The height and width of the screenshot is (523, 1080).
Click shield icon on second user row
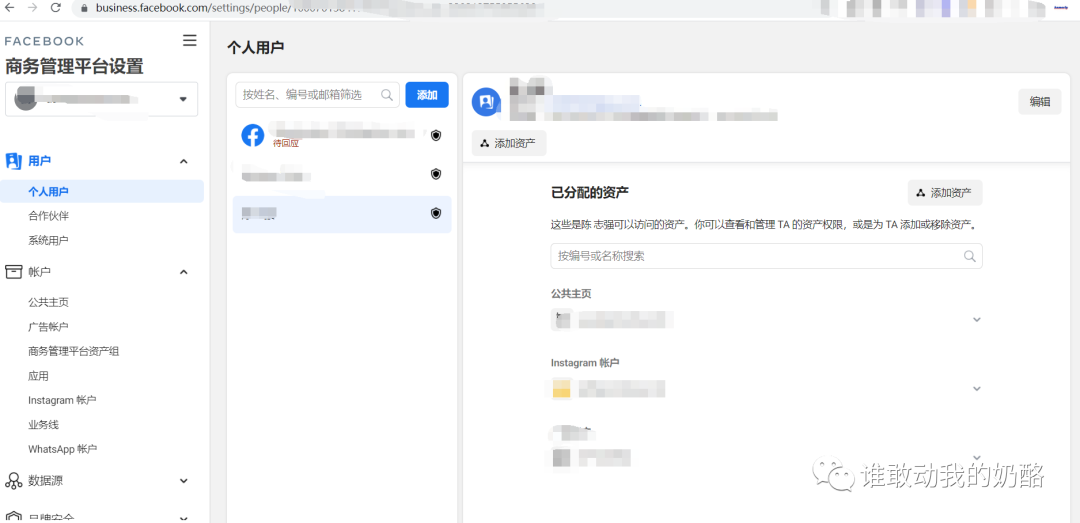click(x=435, y=174)
